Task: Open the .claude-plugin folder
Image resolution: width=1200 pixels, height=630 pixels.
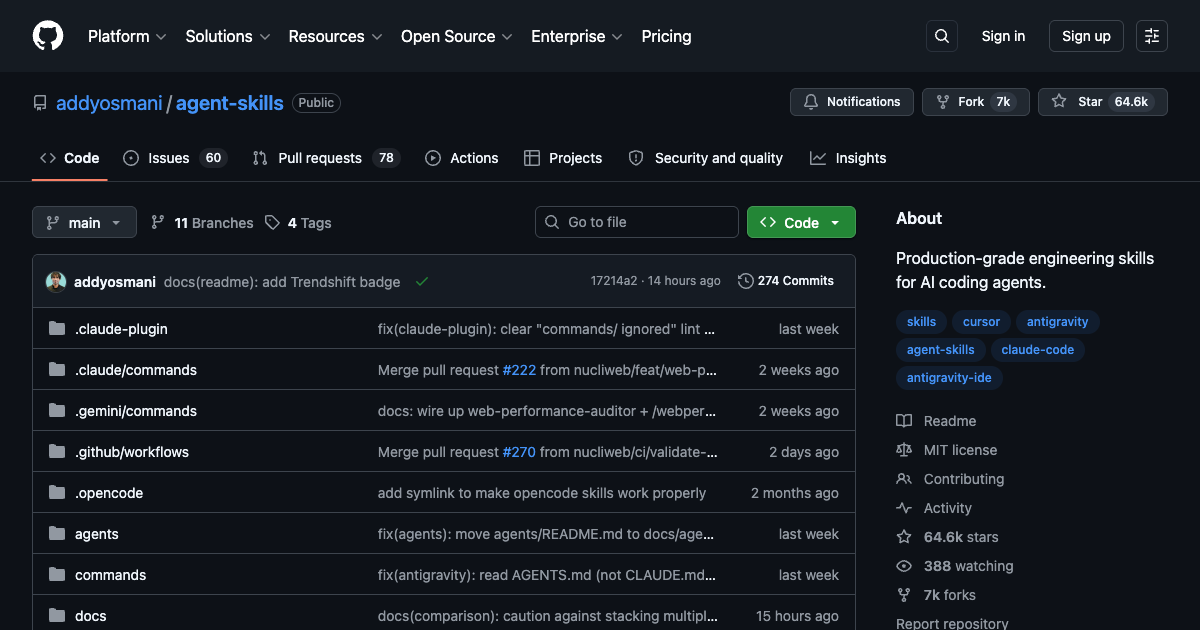Action: coord(121,329)
